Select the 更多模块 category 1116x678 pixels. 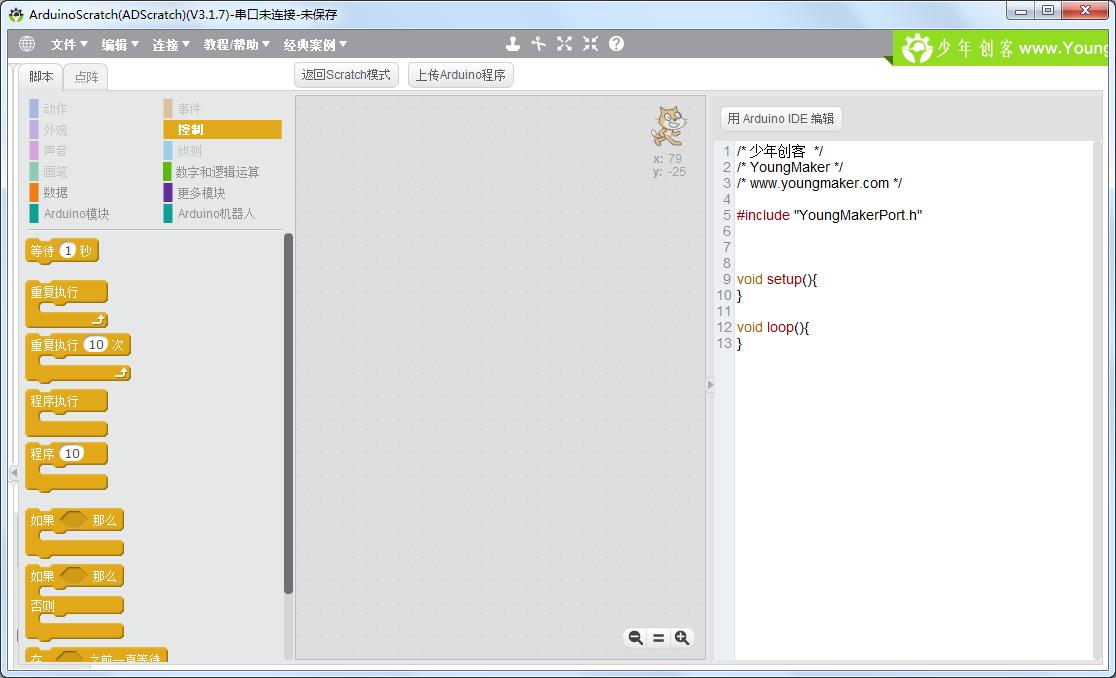(194, 192)
